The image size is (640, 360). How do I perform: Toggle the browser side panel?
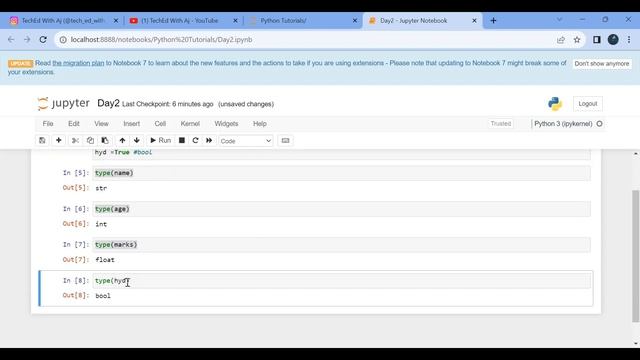tap(597, 40)
